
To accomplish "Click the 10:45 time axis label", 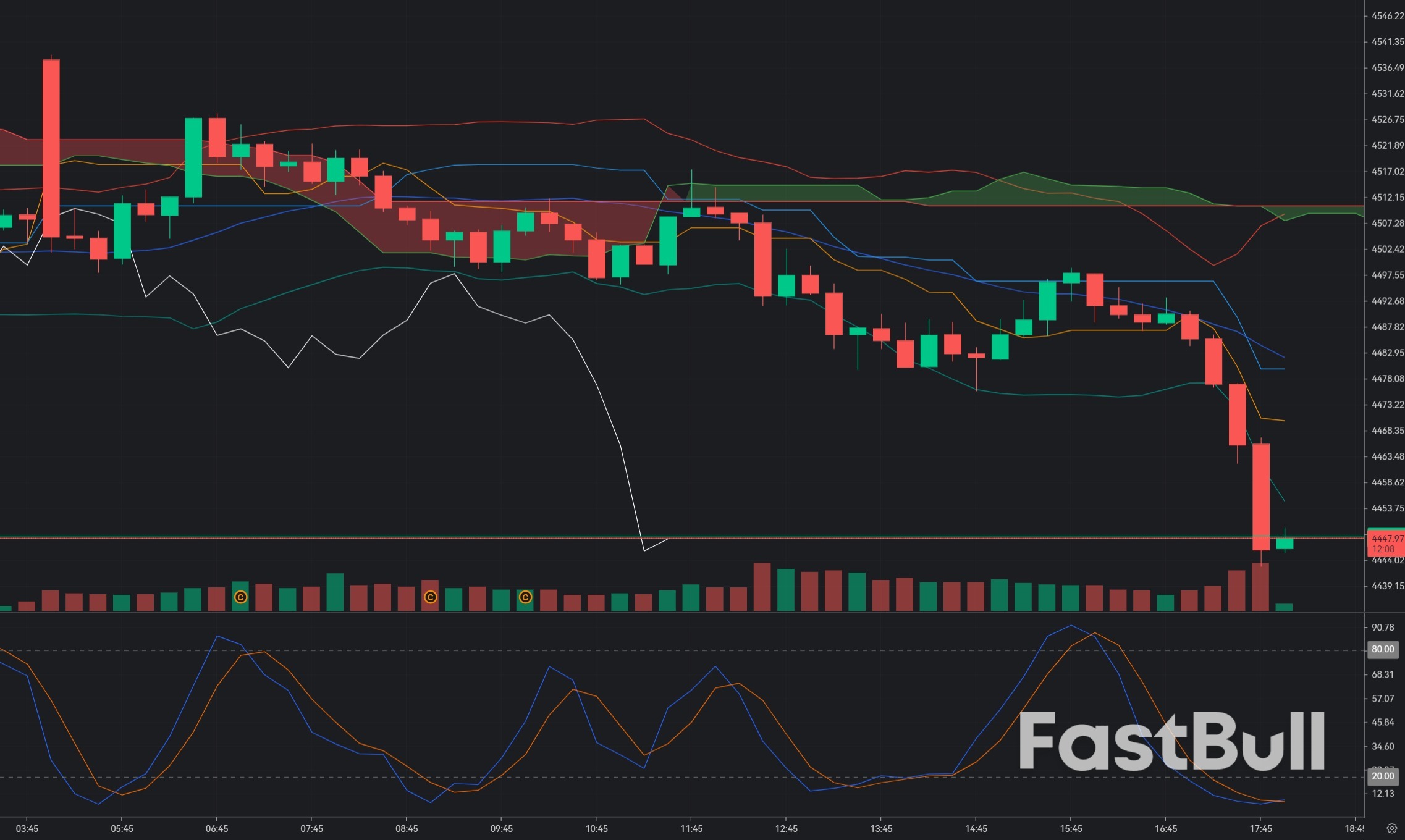I will click(596, 829).
